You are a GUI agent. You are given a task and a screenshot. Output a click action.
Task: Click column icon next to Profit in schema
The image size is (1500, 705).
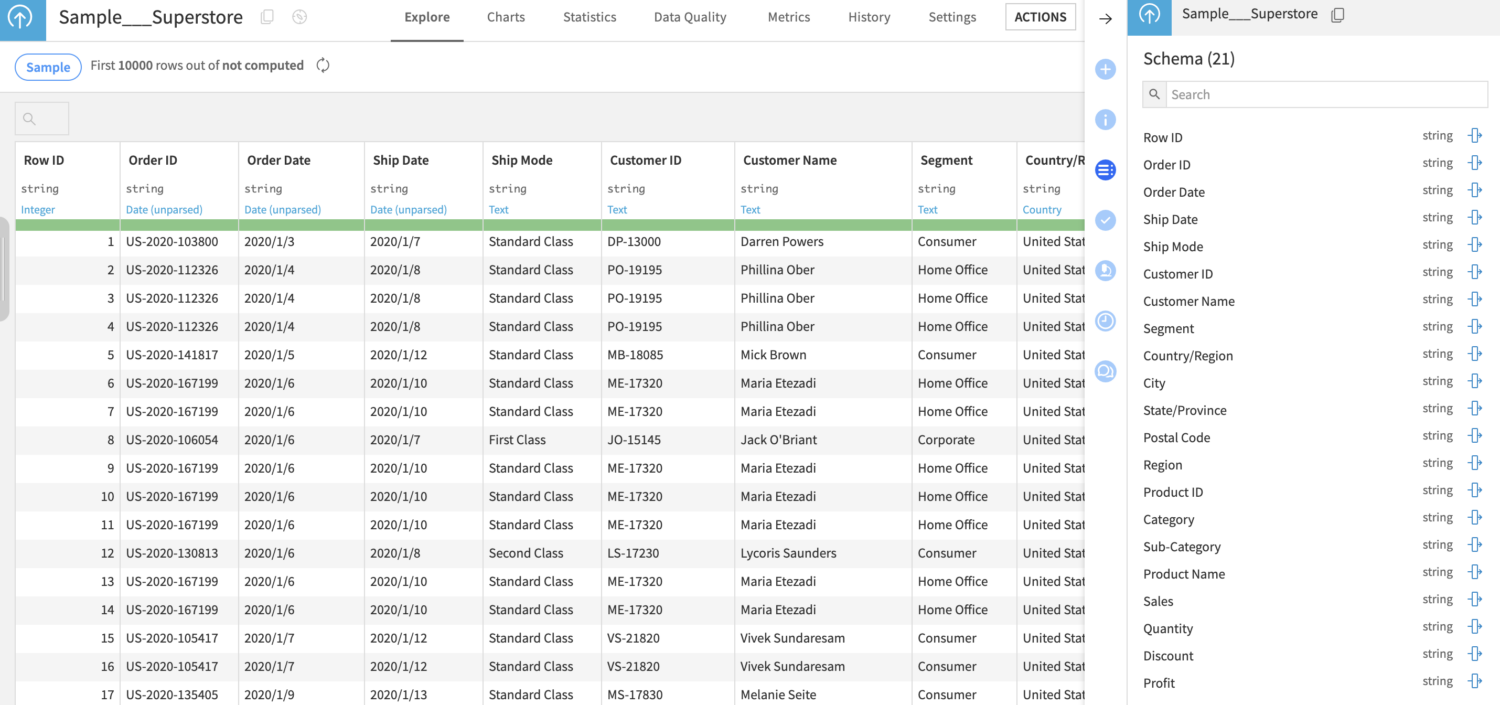pyautogui.click(x=1475, y=681)
